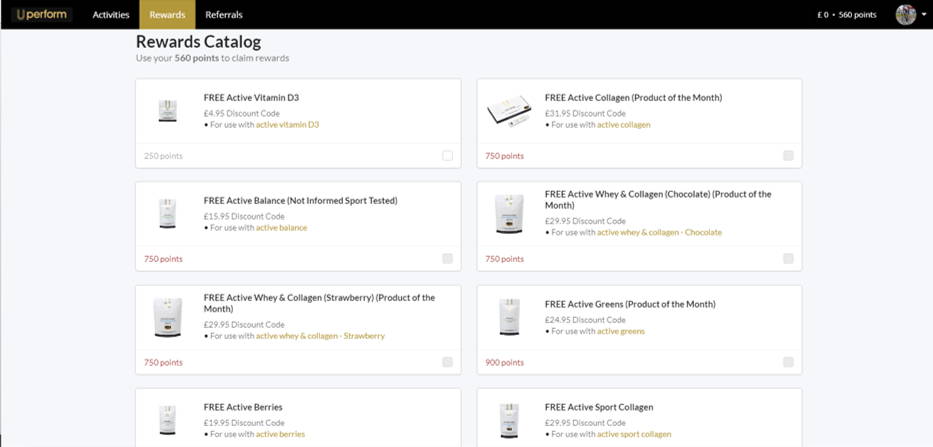Viewport: 933px width, 447px height.
Task: Click the Rewards Catalog heading
Action: tap(198, 42)
